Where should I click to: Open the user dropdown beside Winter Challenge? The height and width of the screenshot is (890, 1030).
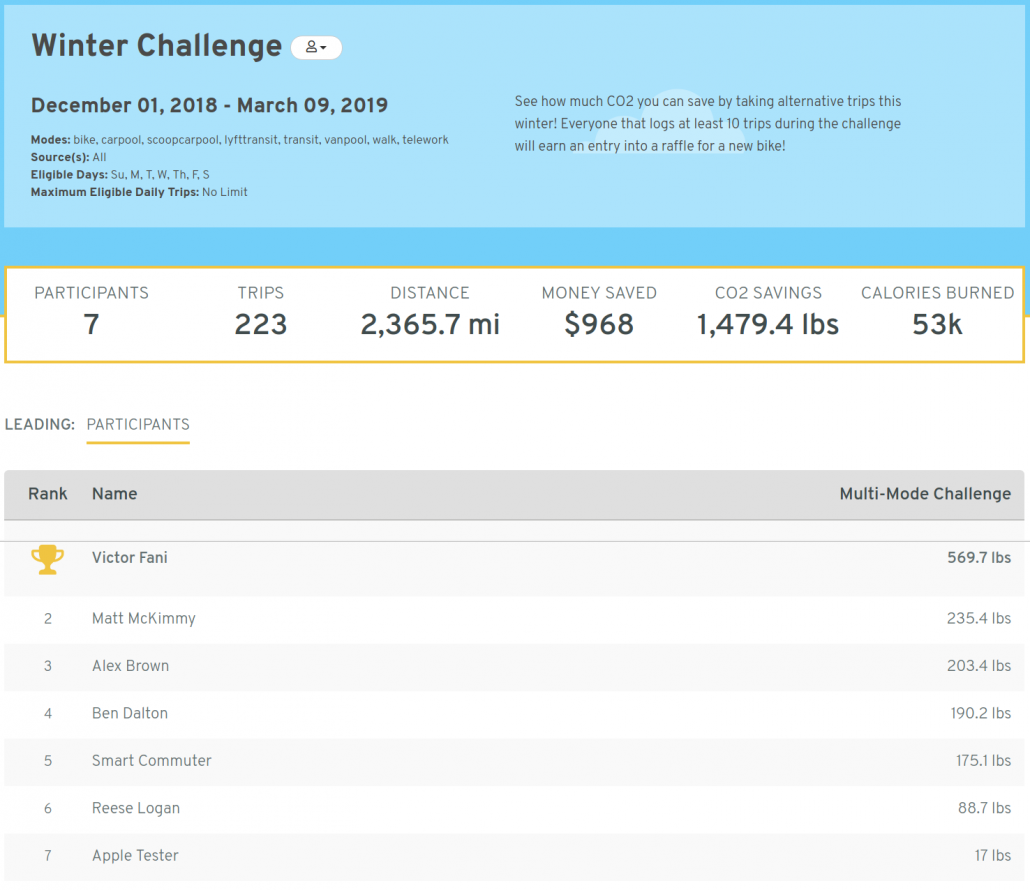pyautogui.click(x=316, y=47)
